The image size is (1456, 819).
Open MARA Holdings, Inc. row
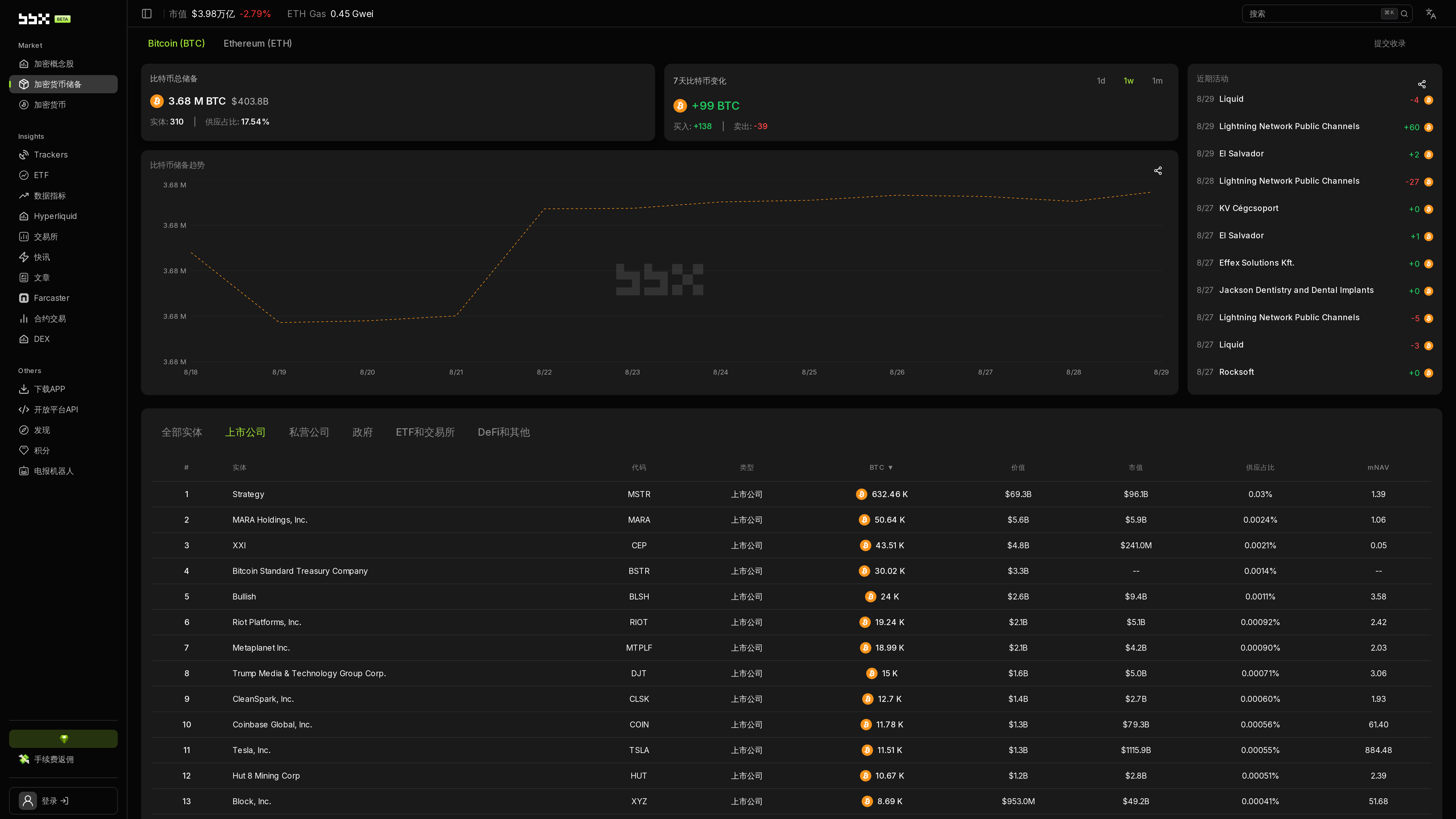(791, 520)
